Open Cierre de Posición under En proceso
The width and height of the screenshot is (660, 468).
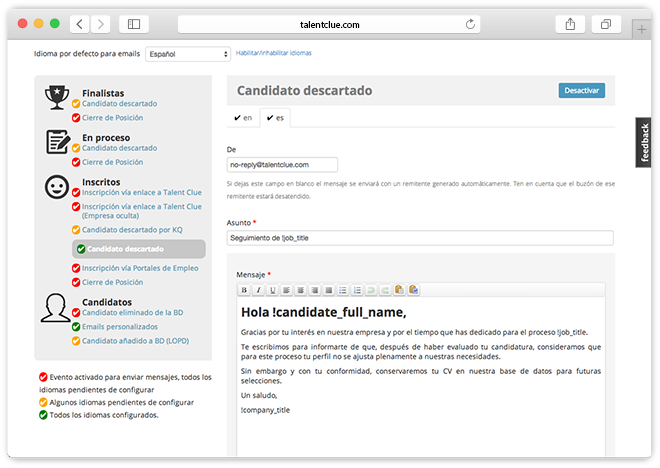[x=112, y=162]
